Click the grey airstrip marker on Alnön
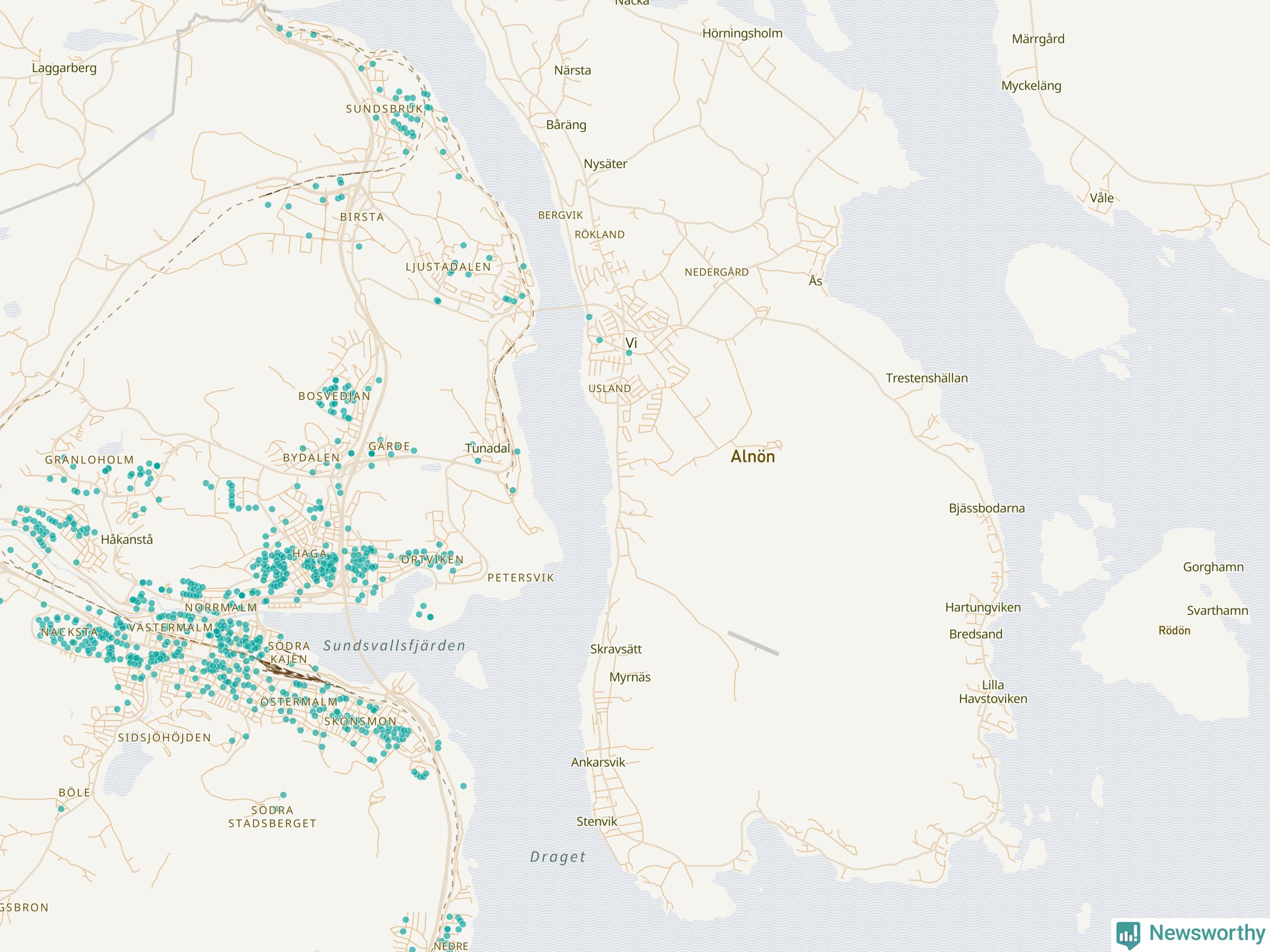The image size is (1270, 952). [x=753, y=643]
